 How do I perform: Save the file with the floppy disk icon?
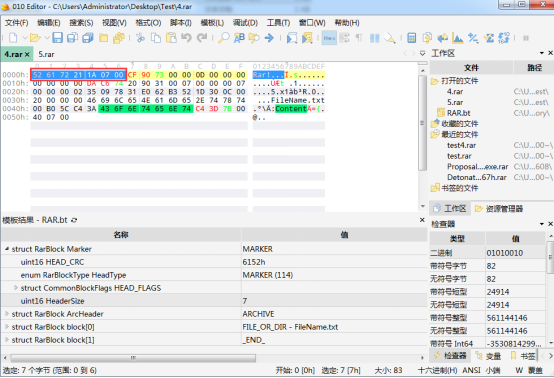[x=57, y=37]
